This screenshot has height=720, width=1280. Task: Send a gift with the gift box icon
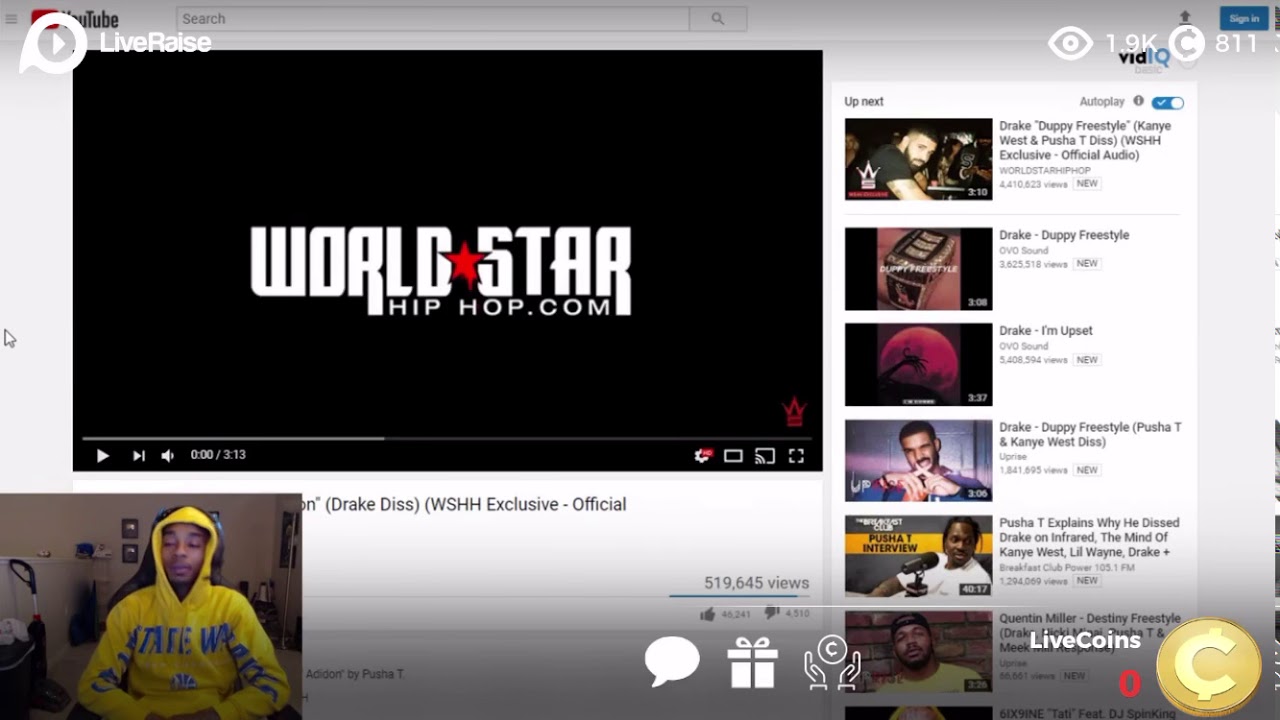[753, 663]
